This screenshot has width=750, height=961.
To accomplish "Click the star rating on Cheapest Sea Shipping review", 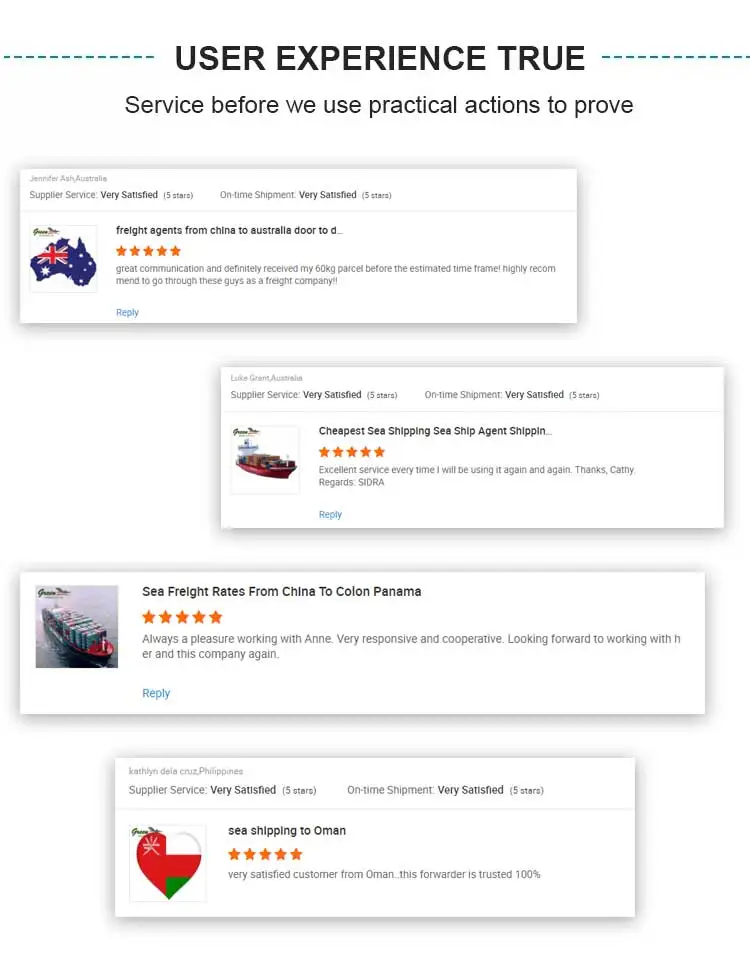I will [x=351, y=452].
